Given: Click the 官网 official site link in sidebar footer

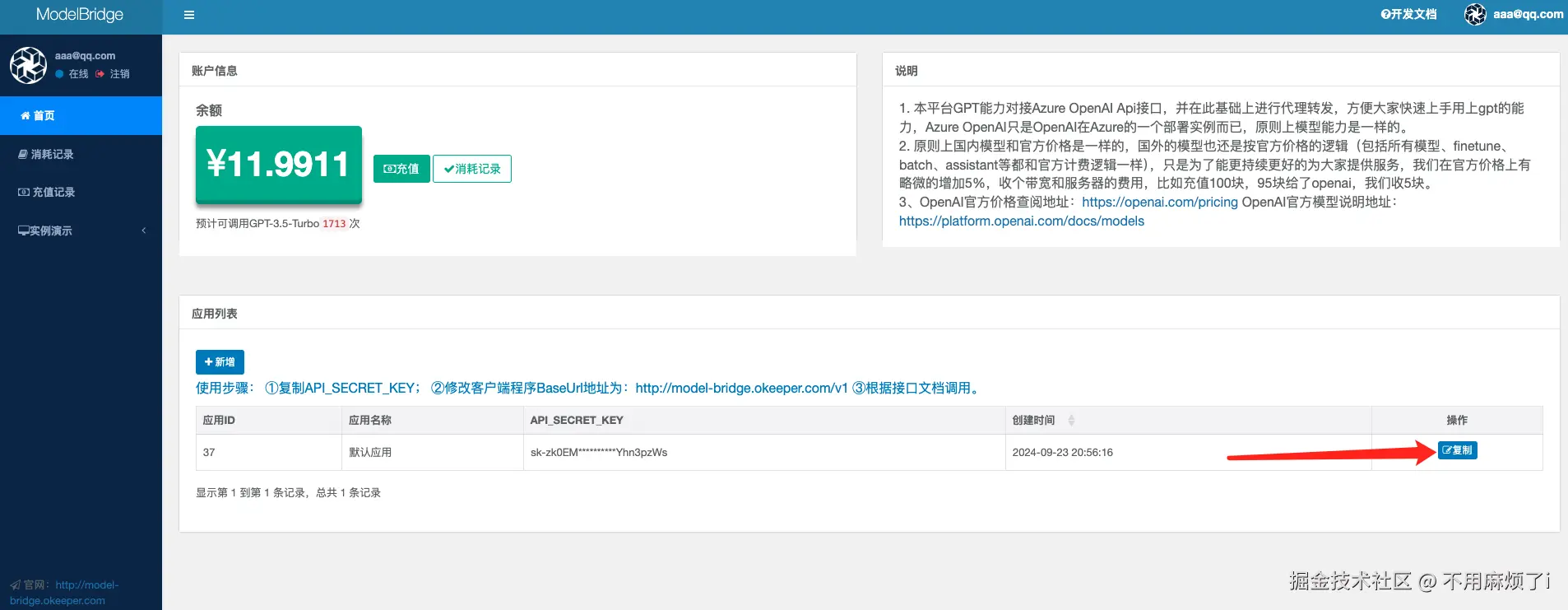Looking at the screenshot, I should click(64, 593).
